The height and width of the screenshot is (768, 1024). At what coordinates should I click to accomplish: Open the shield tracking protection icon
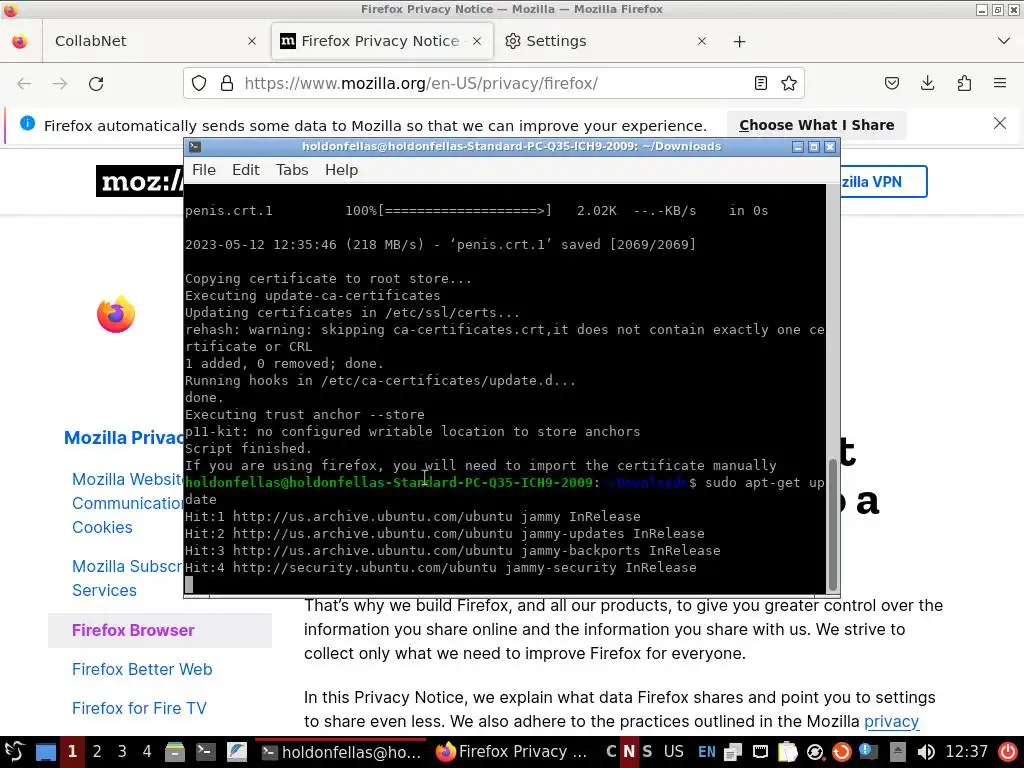199,84
